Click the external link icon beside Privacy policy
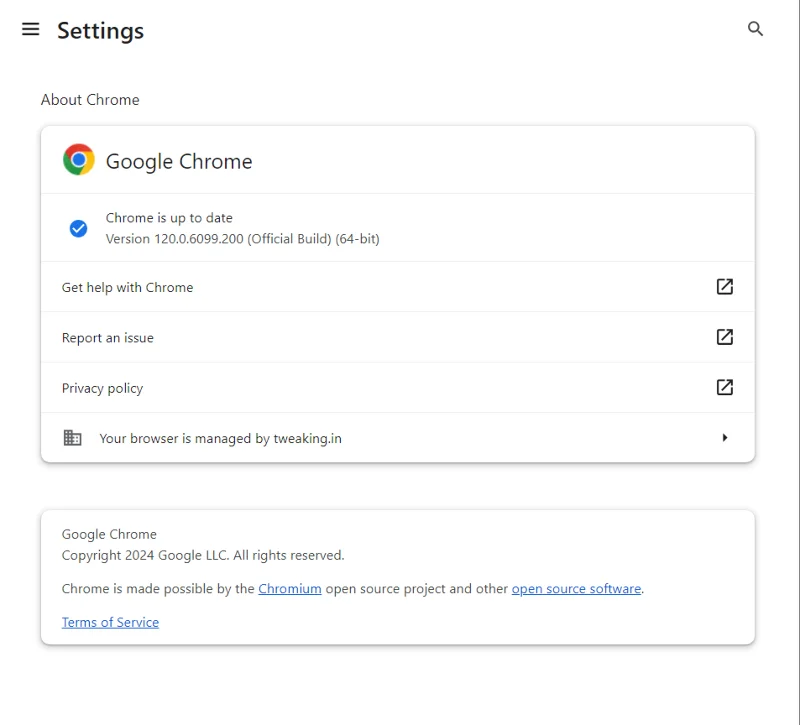Viewport: 800px width, 725px height. click(724, 387)
